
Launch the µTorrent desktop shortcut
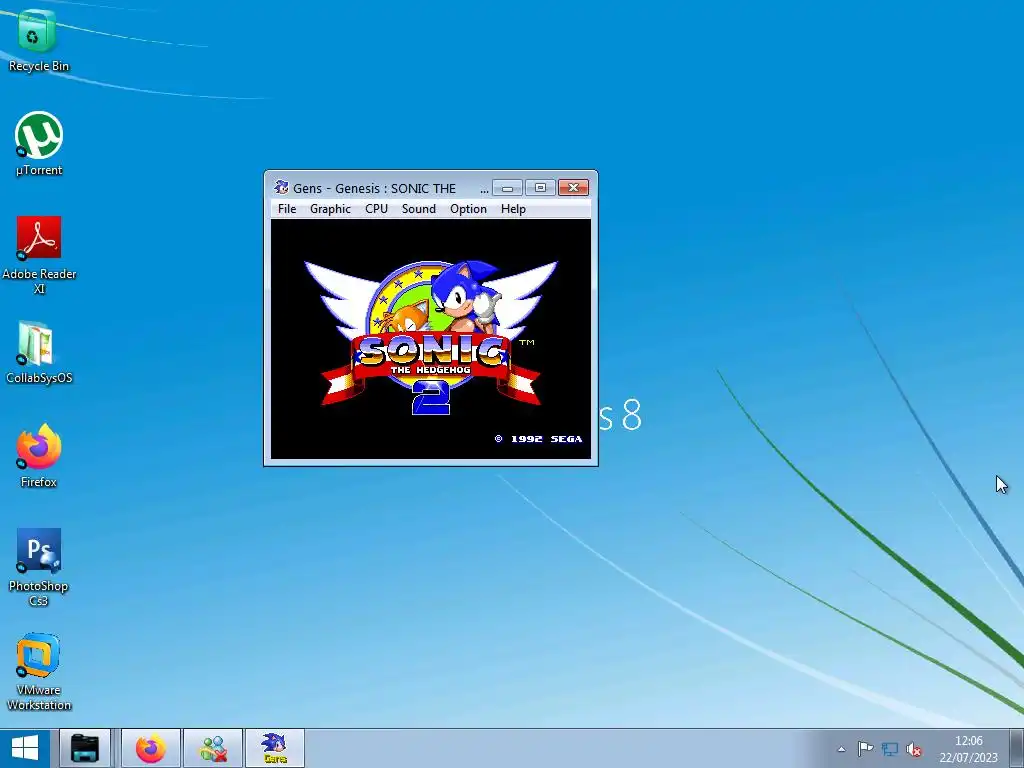pos(39,144)
